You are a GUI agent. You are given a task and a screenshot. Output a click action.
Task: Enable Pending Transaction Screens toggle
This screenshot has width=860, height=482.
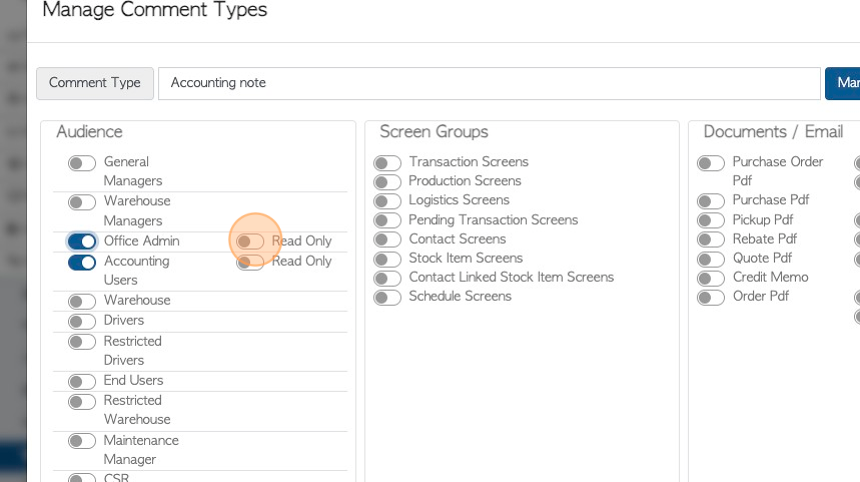(x=387, y=220)
